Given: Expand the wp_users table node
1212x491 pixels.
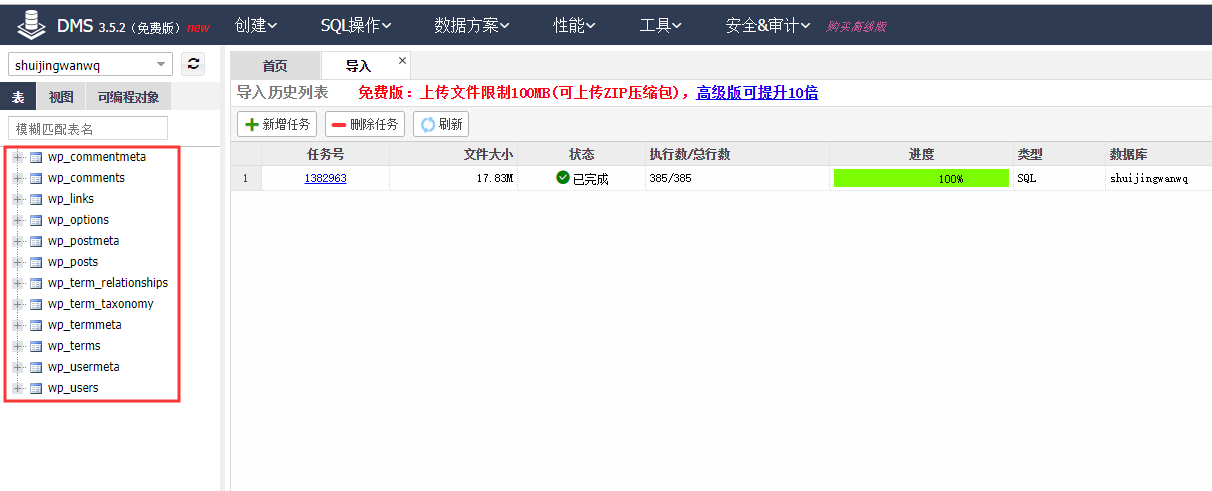Looking at the screenshot, I should 18,388.
